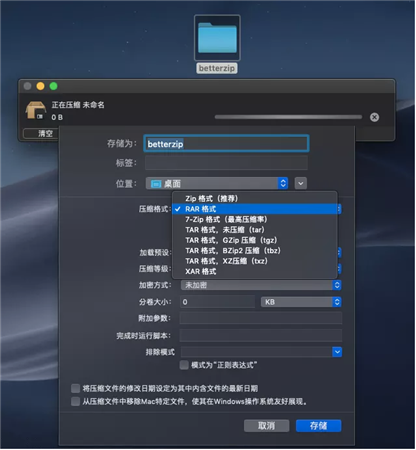Click the 加载预设 label

click(x=155, y=253)
